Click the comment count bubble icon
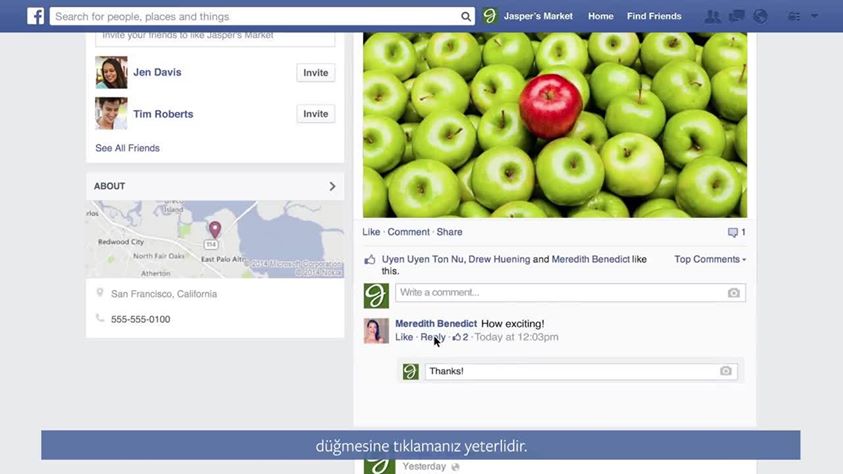Image resolution: width=843 pixels, height=474 pixels. tap(732, 232)
